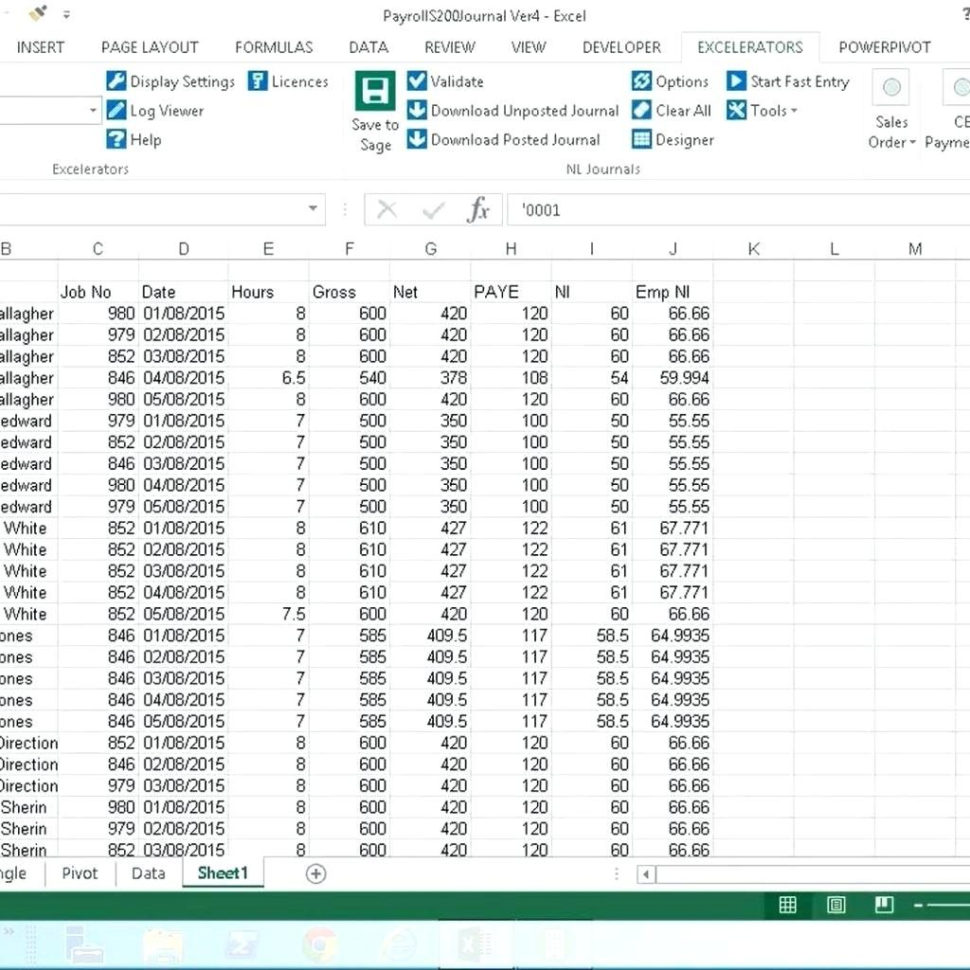The height and width of the screenshot is (970, 970).
Task: Switch to the Pivot sheet tab
Action: [x=80, y=873]
